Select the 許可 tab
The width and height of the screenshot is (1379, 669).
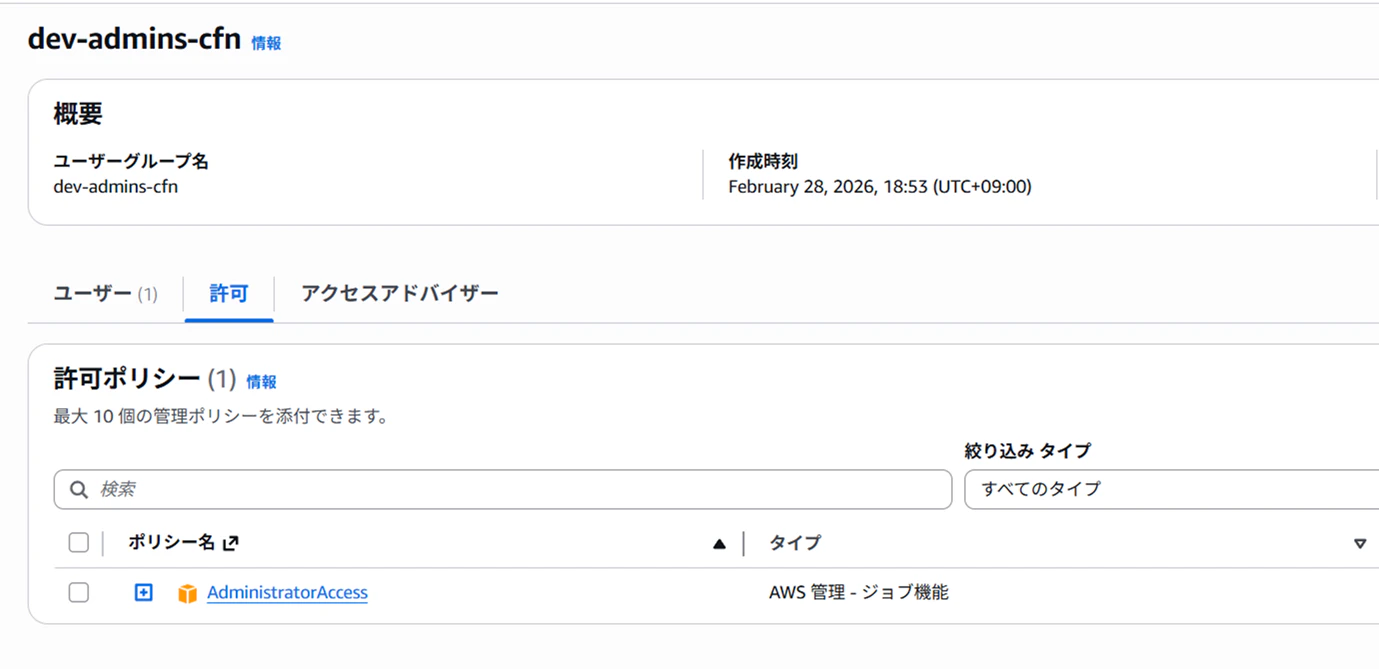pos(229,294)
